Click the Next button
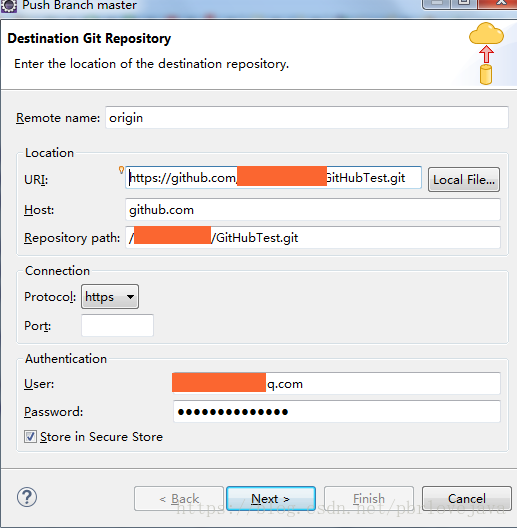The image size is (517, 528). 271,498
